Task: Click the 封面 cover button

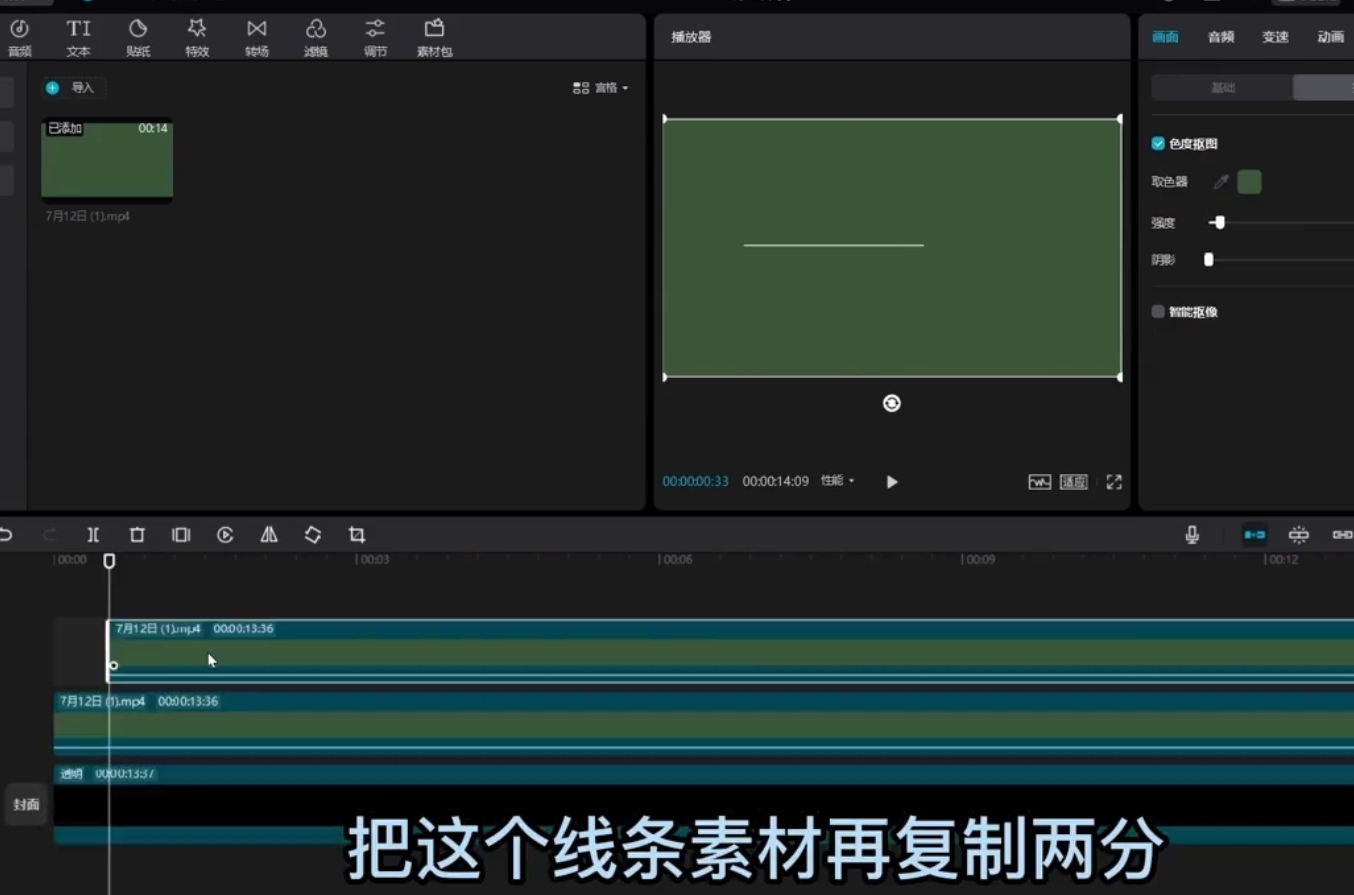Action: click(x=27, y=804)
